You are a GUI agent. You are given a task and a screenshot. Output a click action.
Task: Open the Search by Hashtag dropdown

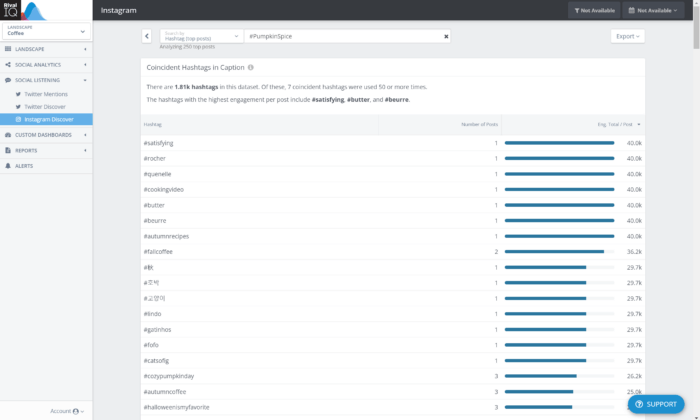(200, 36)
